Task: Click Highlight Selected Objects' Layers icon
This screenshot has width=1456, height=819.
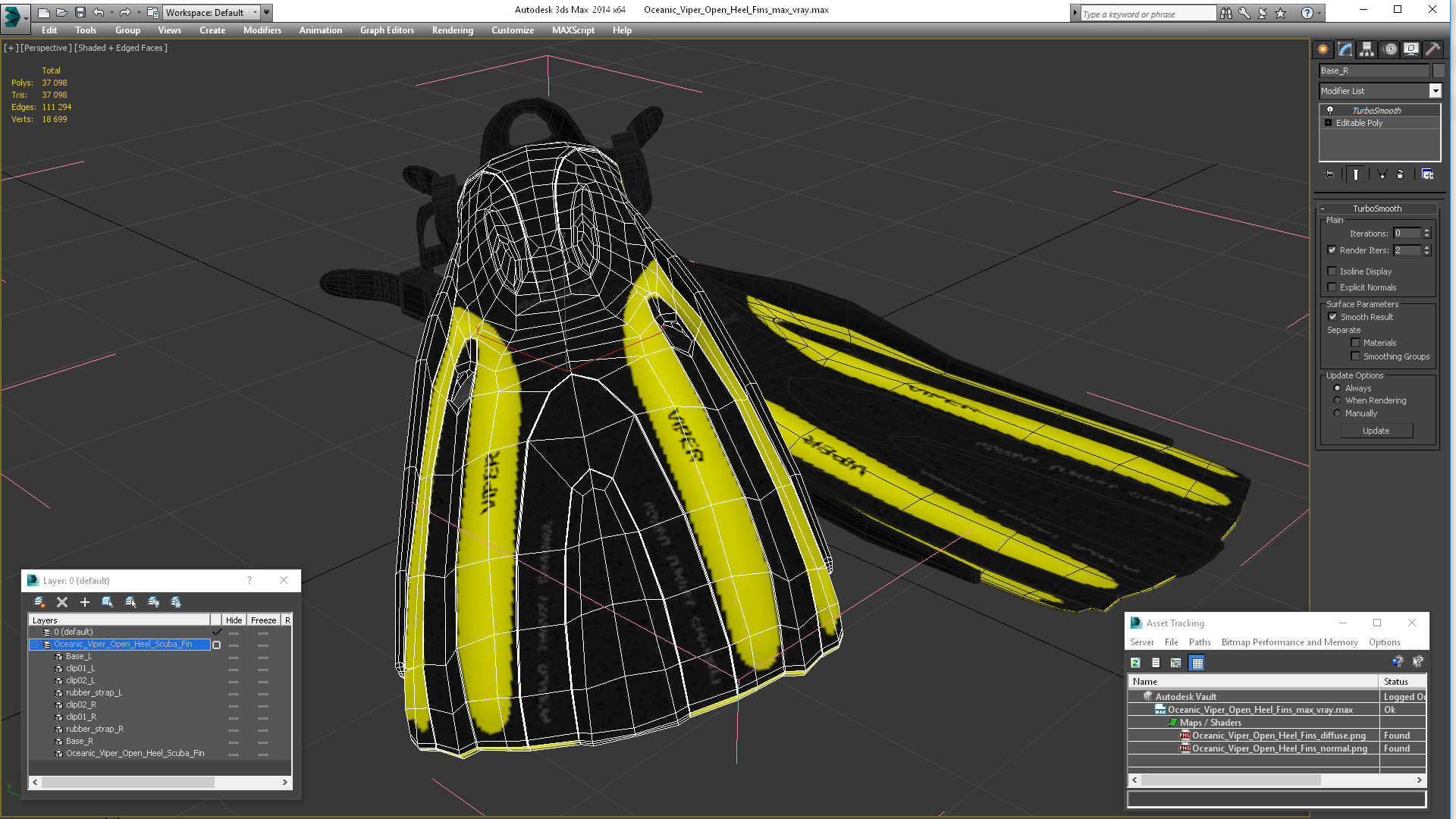Action: click(x=130, y=602)
